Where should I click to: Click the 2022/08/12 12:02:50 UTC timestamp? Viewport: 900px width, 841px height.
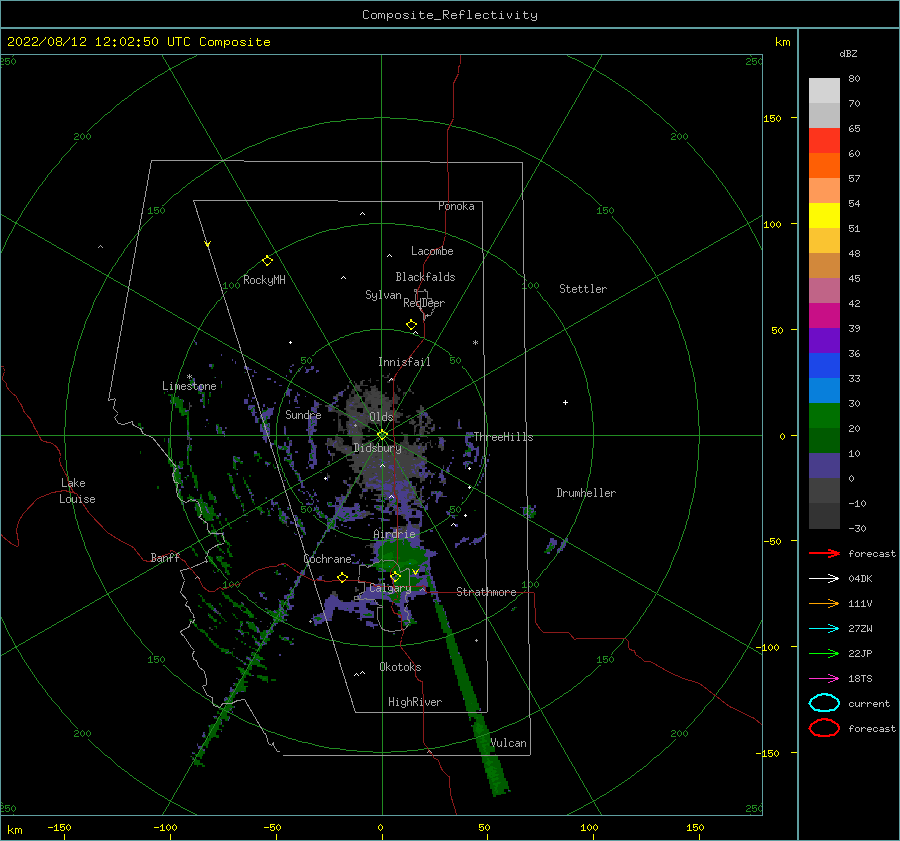coord(99,42)
